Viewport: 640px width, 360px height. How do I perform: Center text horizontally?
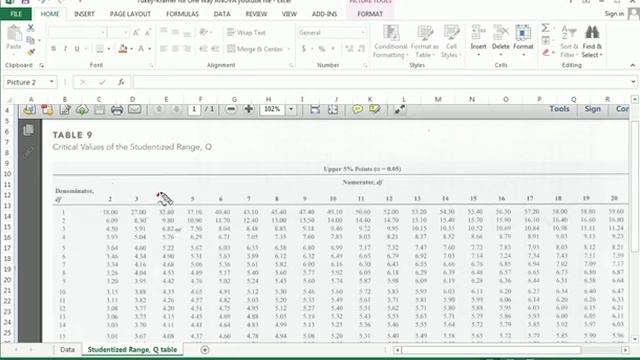[176, 49]
